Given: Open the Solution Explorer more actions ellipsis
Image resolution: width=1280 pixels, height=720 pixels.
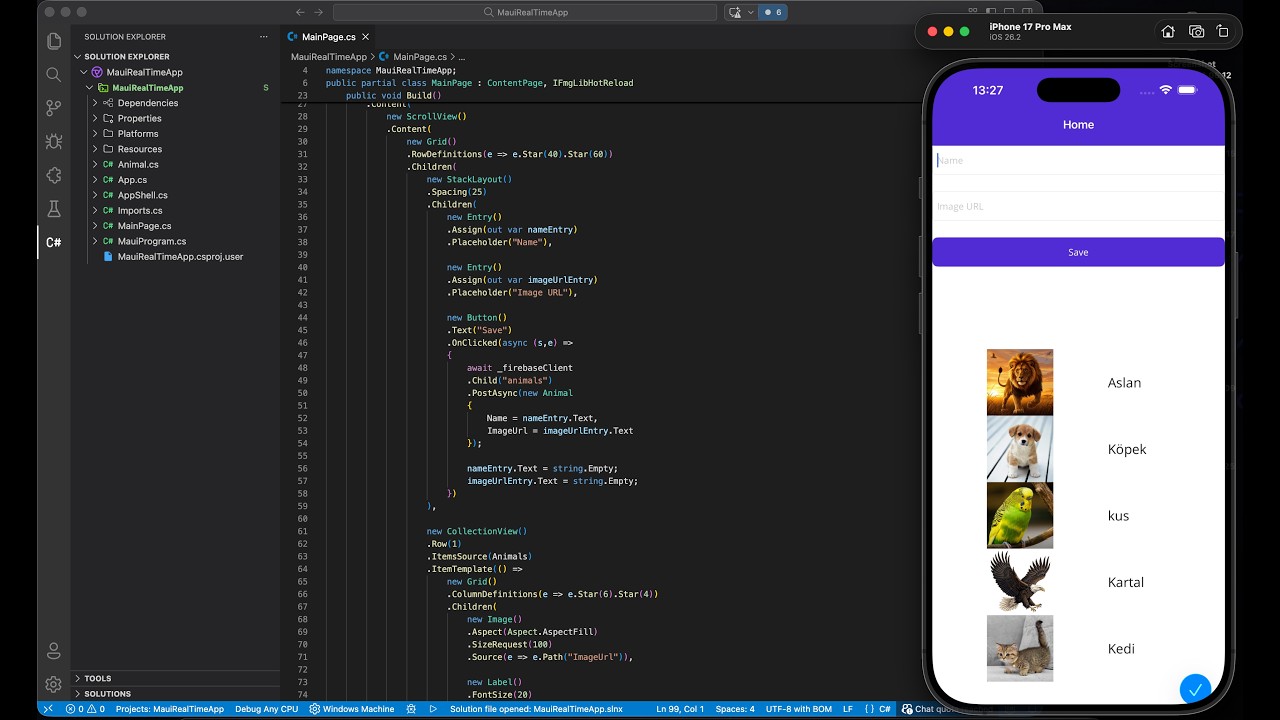Looking at the screenshot, I should [264, 37].
